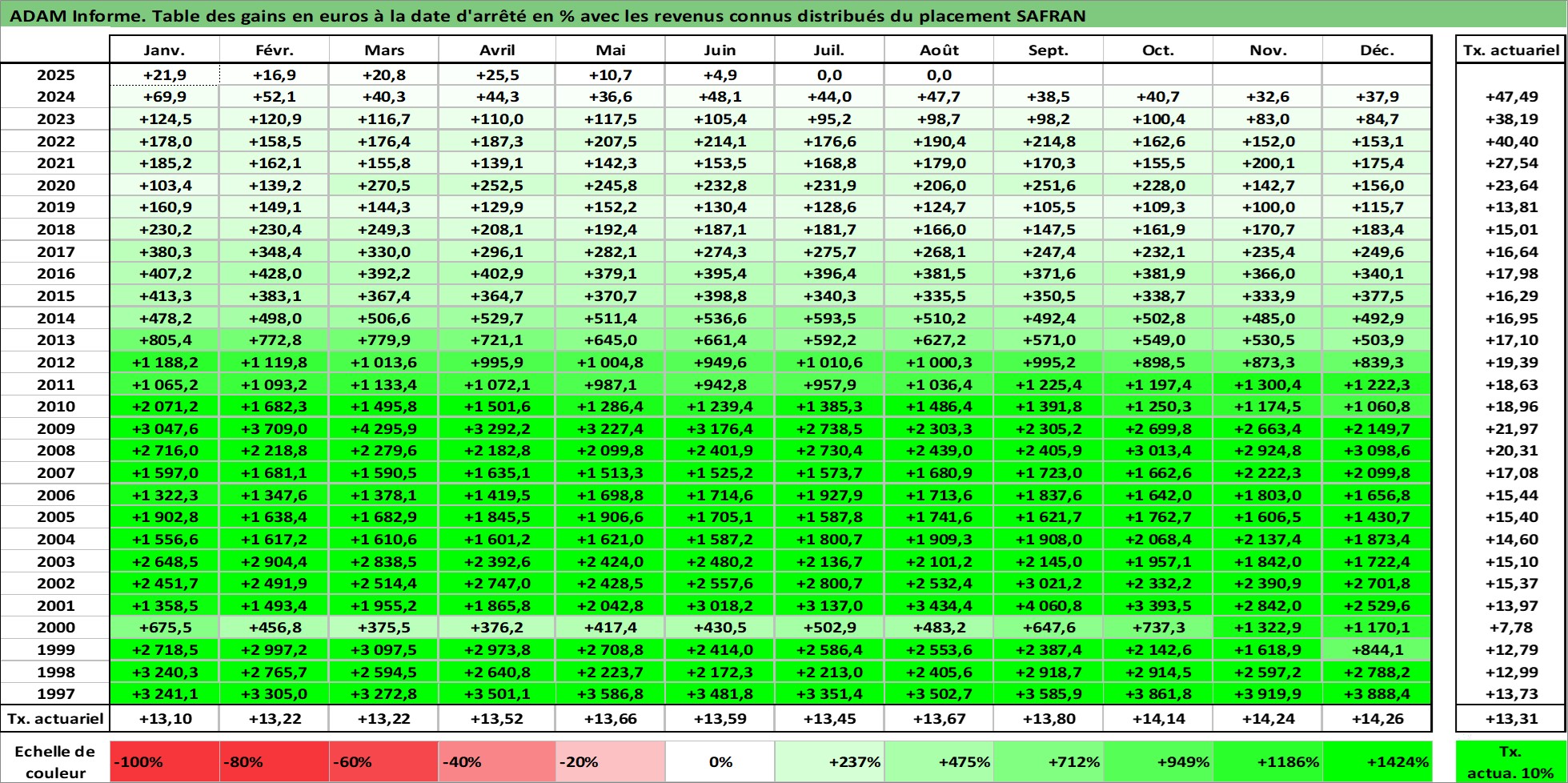Click the -20% pale pink swatch
Screen dimensions: 1568x783
[x=611, y=762]
